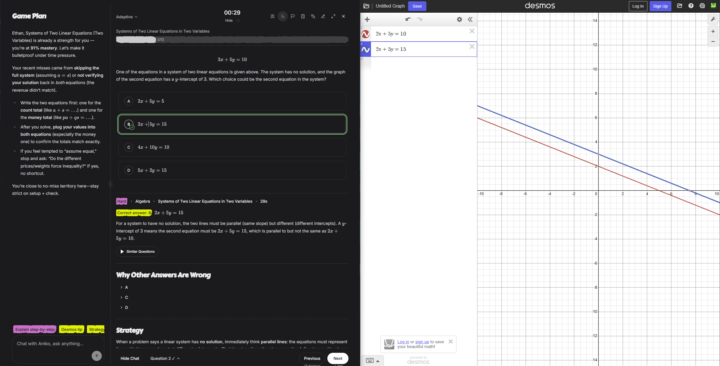The width and height of the screenshot is (720, 366).
Task: Click Hide Chat
Action: point(129,359)
